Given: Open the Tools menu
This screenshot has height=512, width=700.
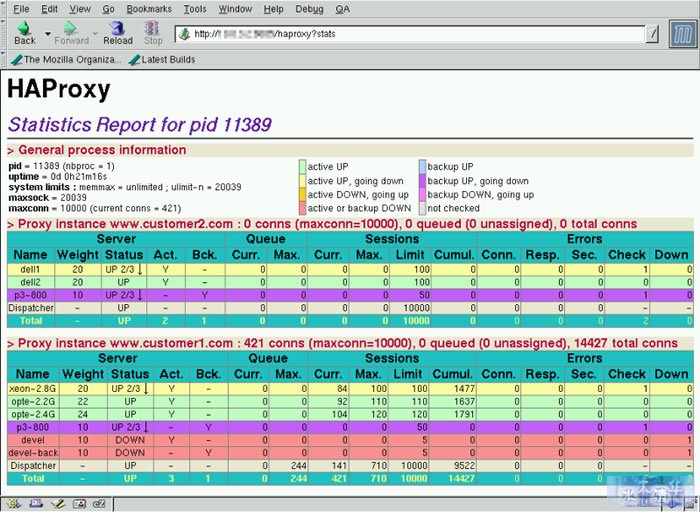Looking at the screenshot, I should coord(195,9).
